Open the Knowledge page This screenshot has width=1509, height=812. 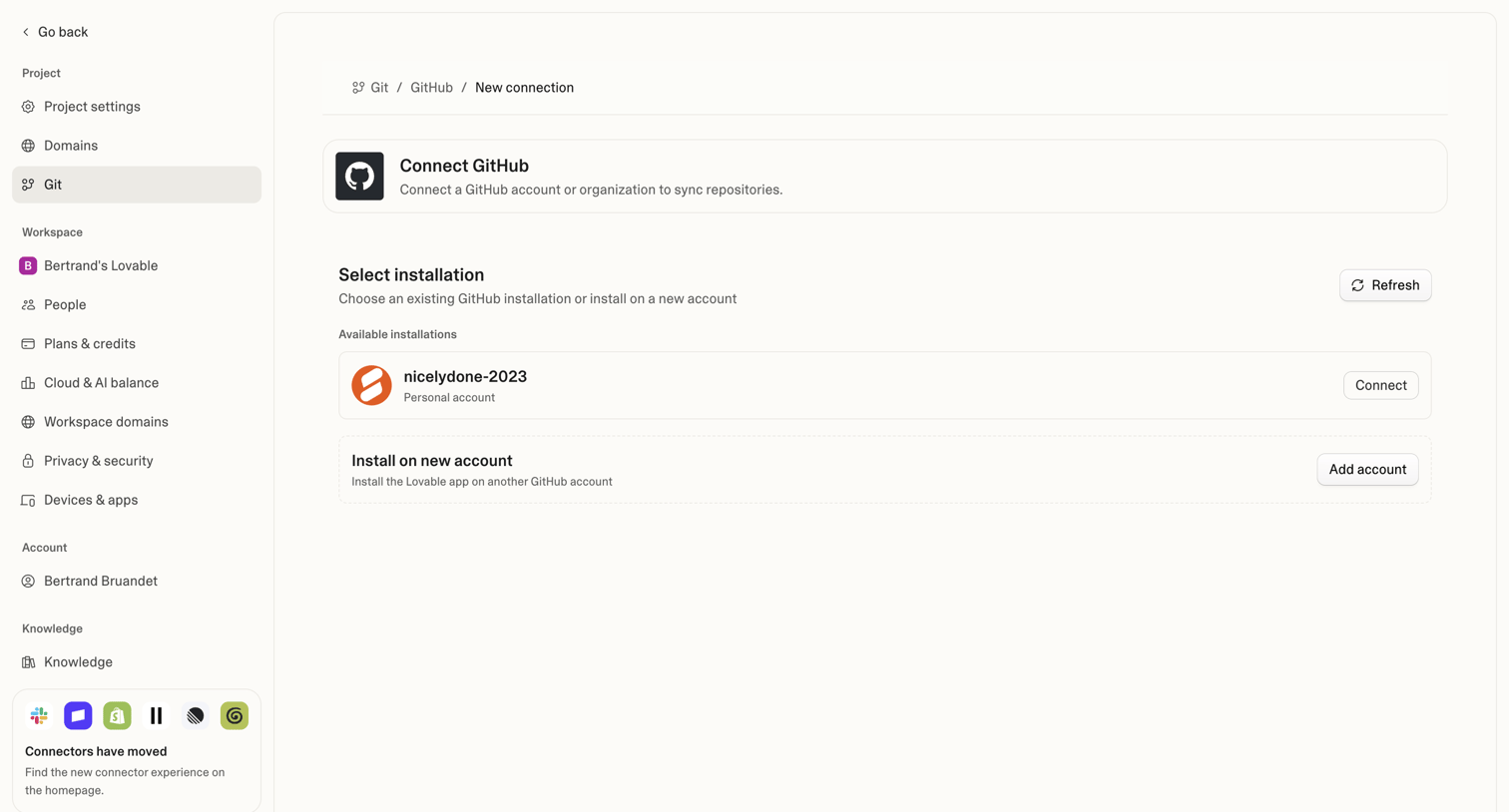(137, 662)
